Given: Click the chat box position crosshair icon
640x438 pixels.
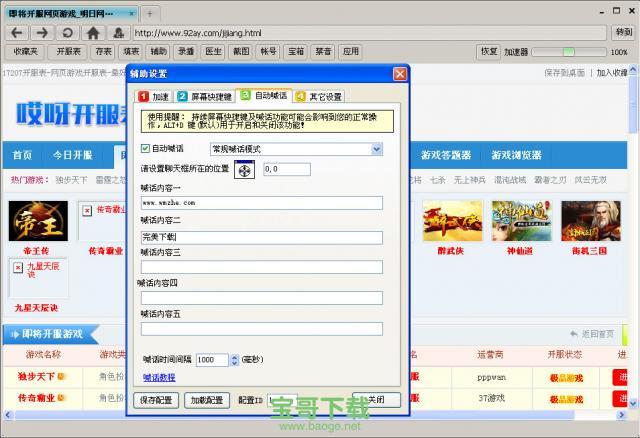Looking at the screenshot, I should tap(245, 170).
